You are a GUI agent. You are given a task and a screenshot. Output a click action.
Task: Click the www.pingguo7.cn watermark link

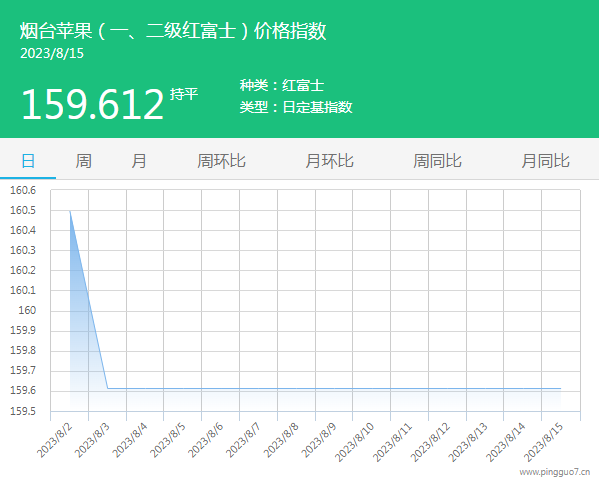[x=555, y=472]
